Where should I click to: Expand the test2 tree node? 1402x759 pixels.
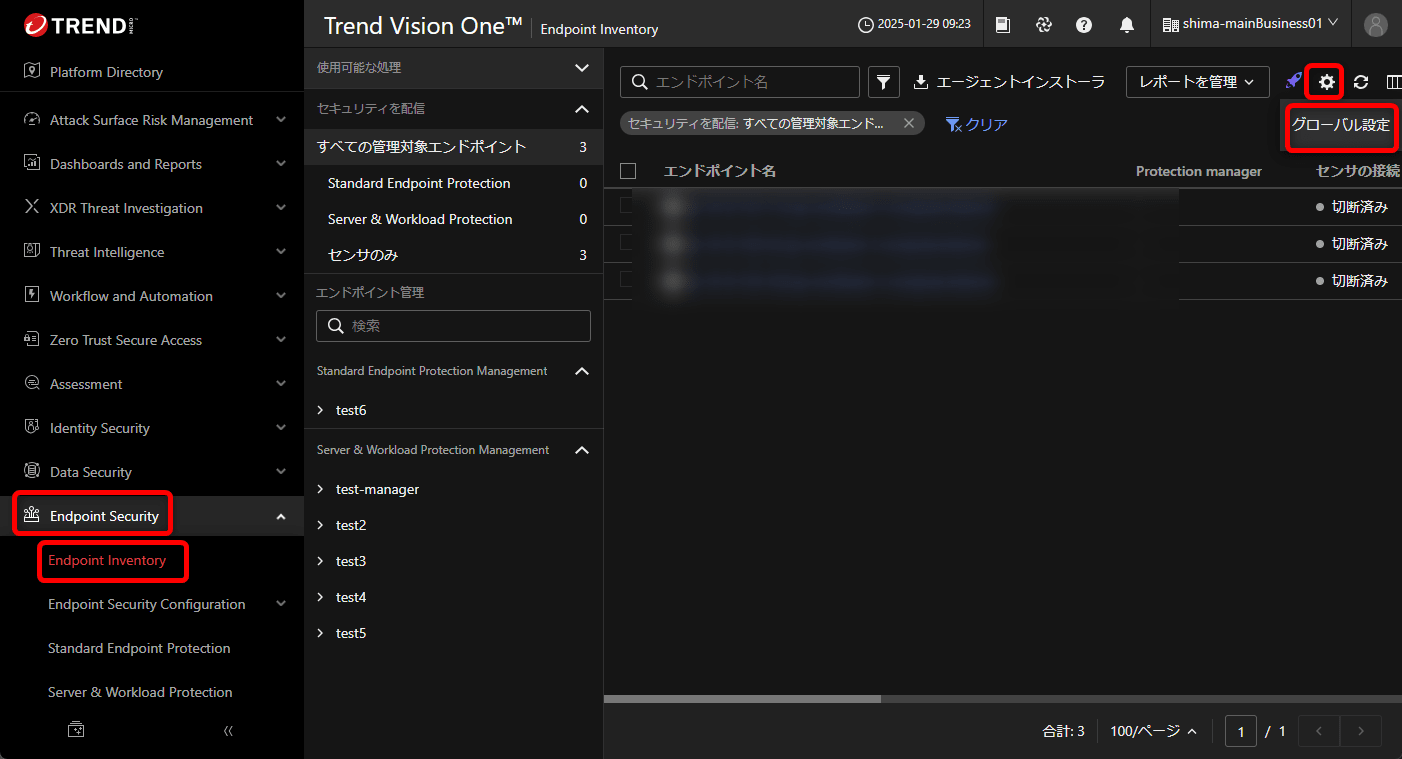pos(320,525)
